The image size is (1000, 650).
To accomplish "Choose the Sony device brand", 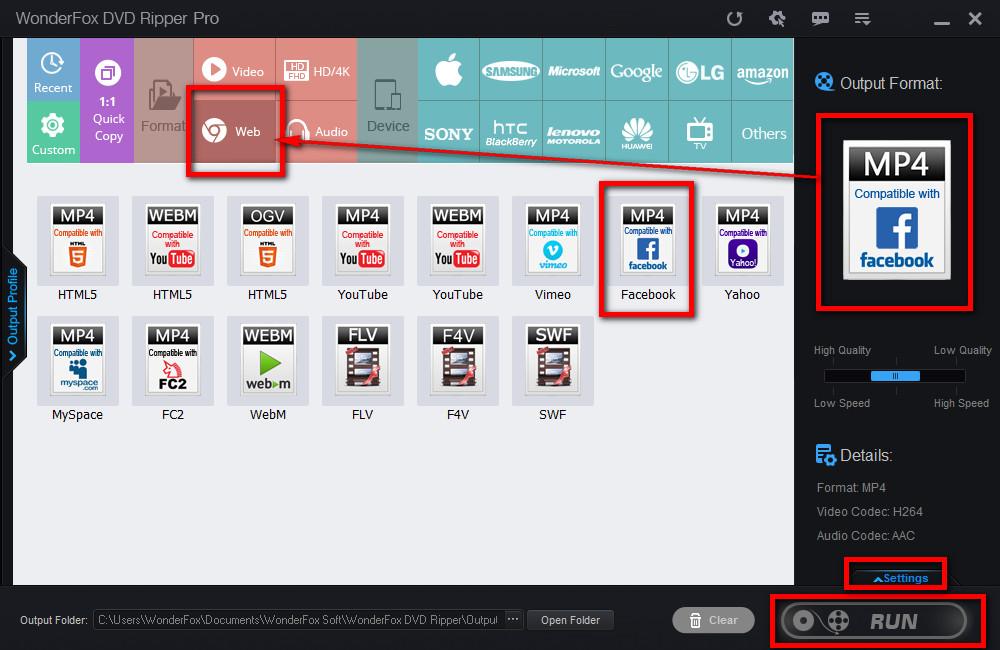I will click(448, 132).
